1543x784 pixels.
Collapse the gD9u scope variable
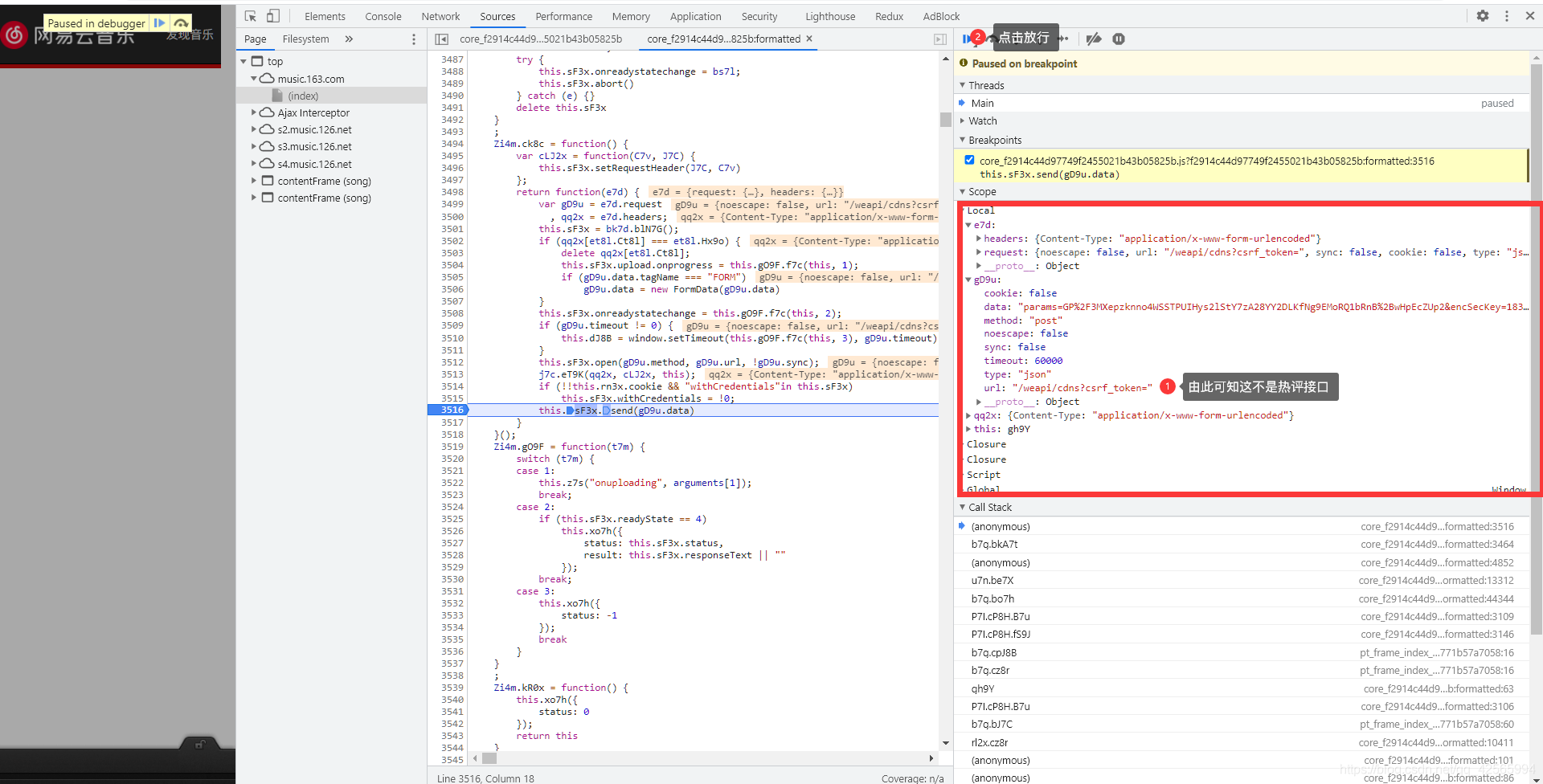[x=968, y=280]
